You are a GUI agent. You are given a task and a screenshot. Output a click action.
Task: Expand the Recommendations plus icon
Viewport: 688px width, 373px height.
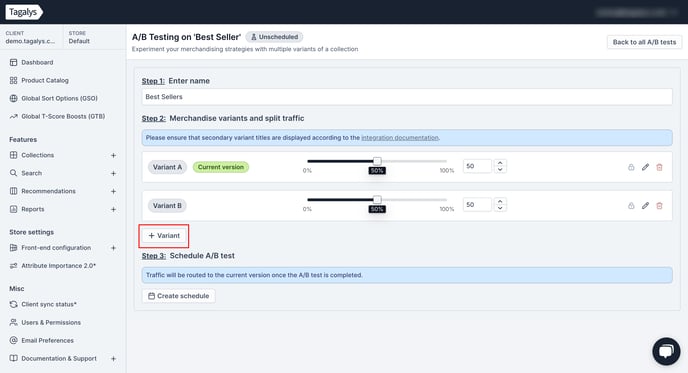pos(113,191)
